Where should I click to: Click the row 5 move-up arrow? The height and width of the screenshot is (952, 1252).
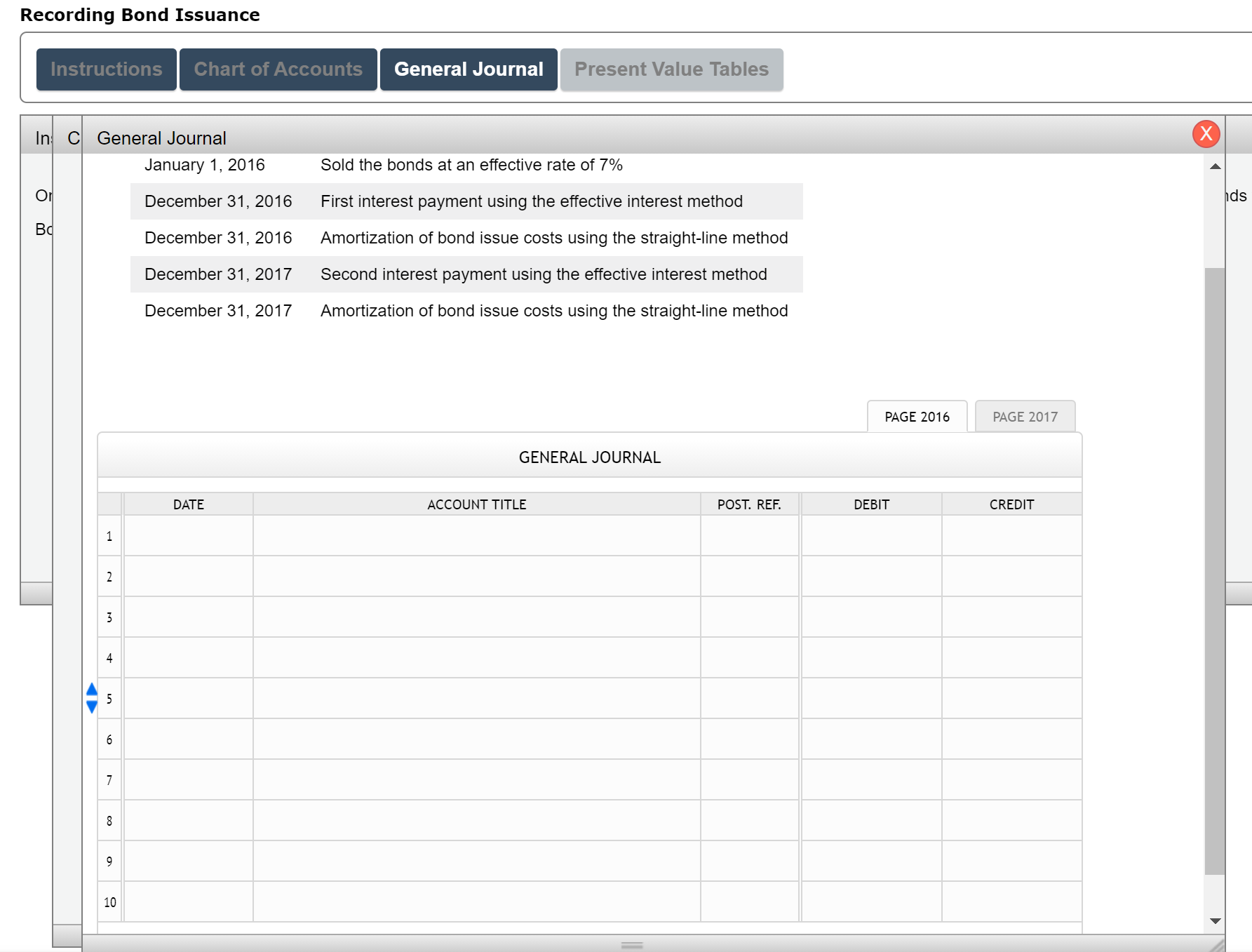(92, 690)
